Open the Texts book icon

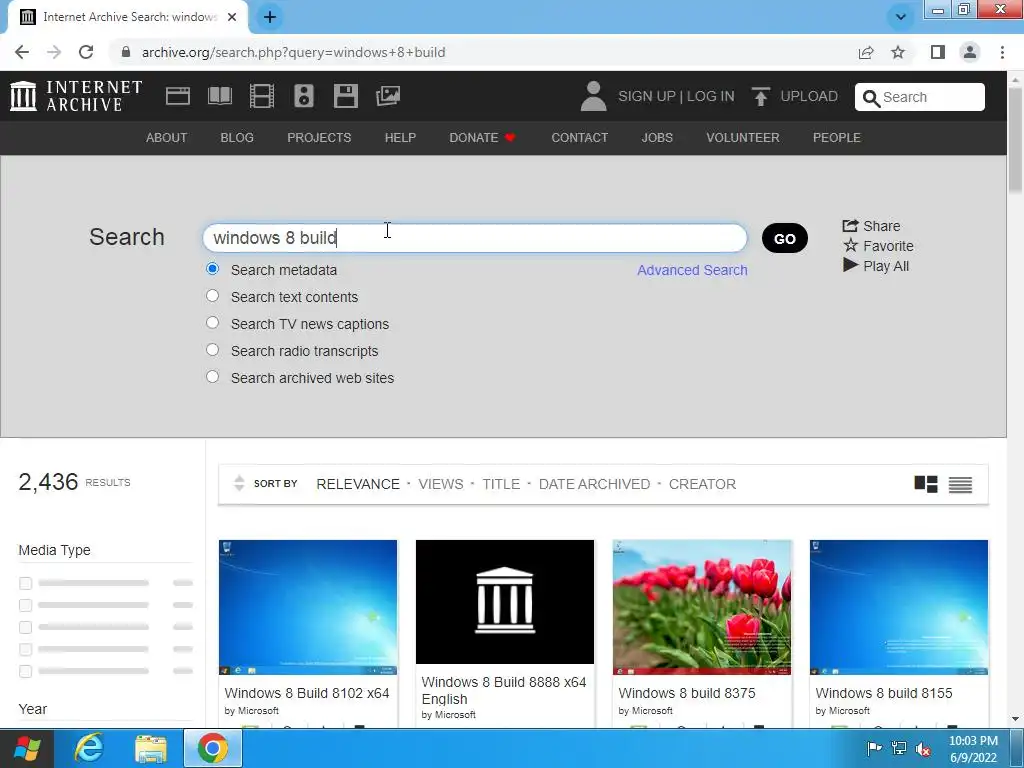219,96
